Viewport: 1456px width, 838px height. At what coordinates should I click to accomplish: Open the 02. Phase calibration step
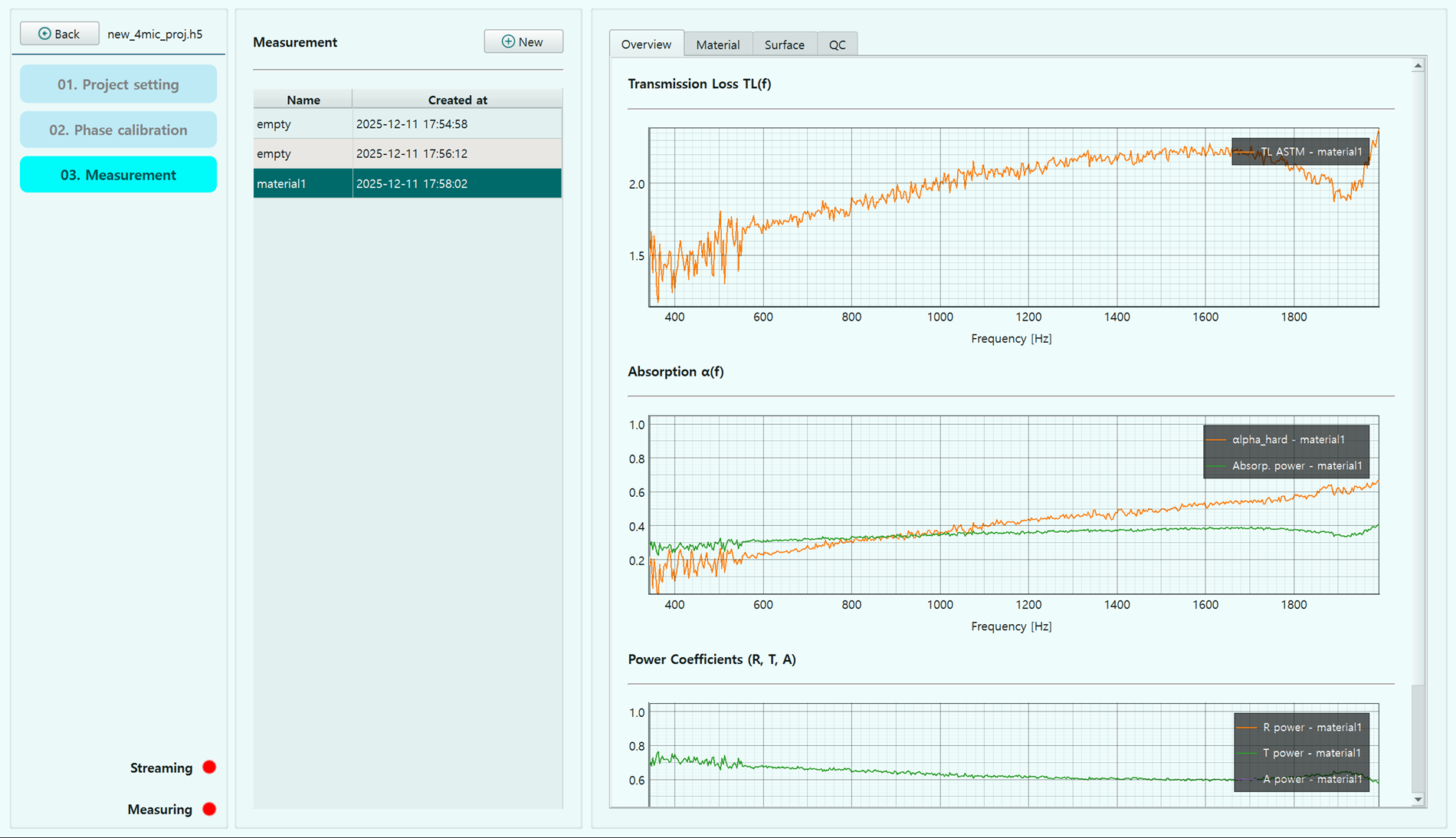[x=118, y=130]
